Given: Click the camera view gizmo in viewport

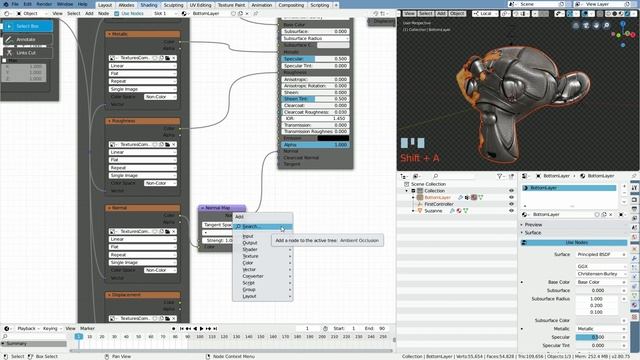Looking at the screenshot, I should click(586, 25).
